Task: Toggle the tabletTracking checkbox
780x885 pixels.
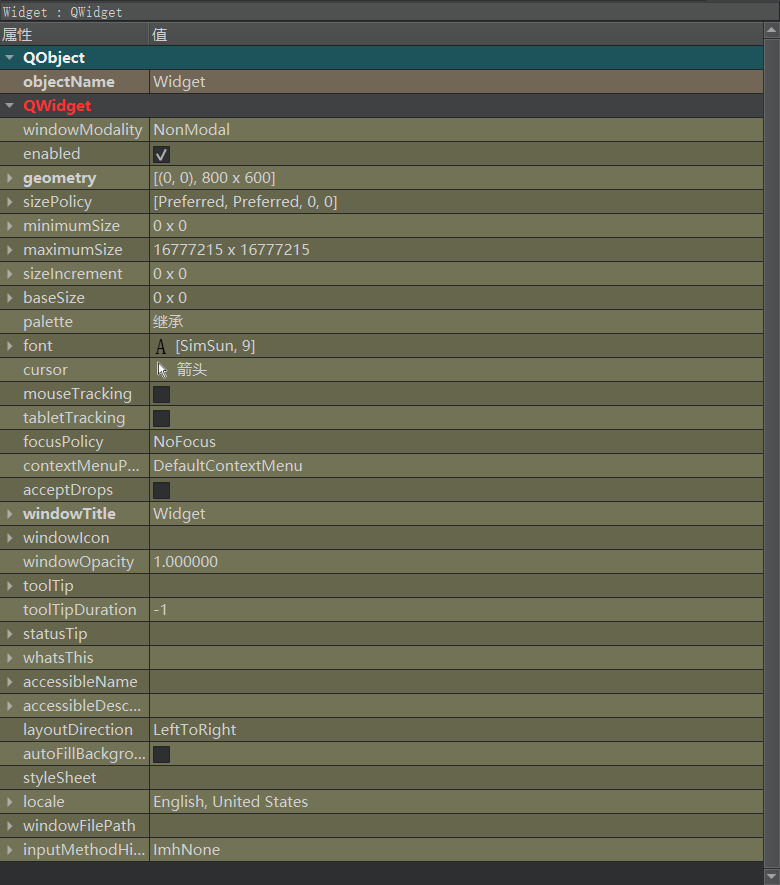Action: tap(161, 418)
